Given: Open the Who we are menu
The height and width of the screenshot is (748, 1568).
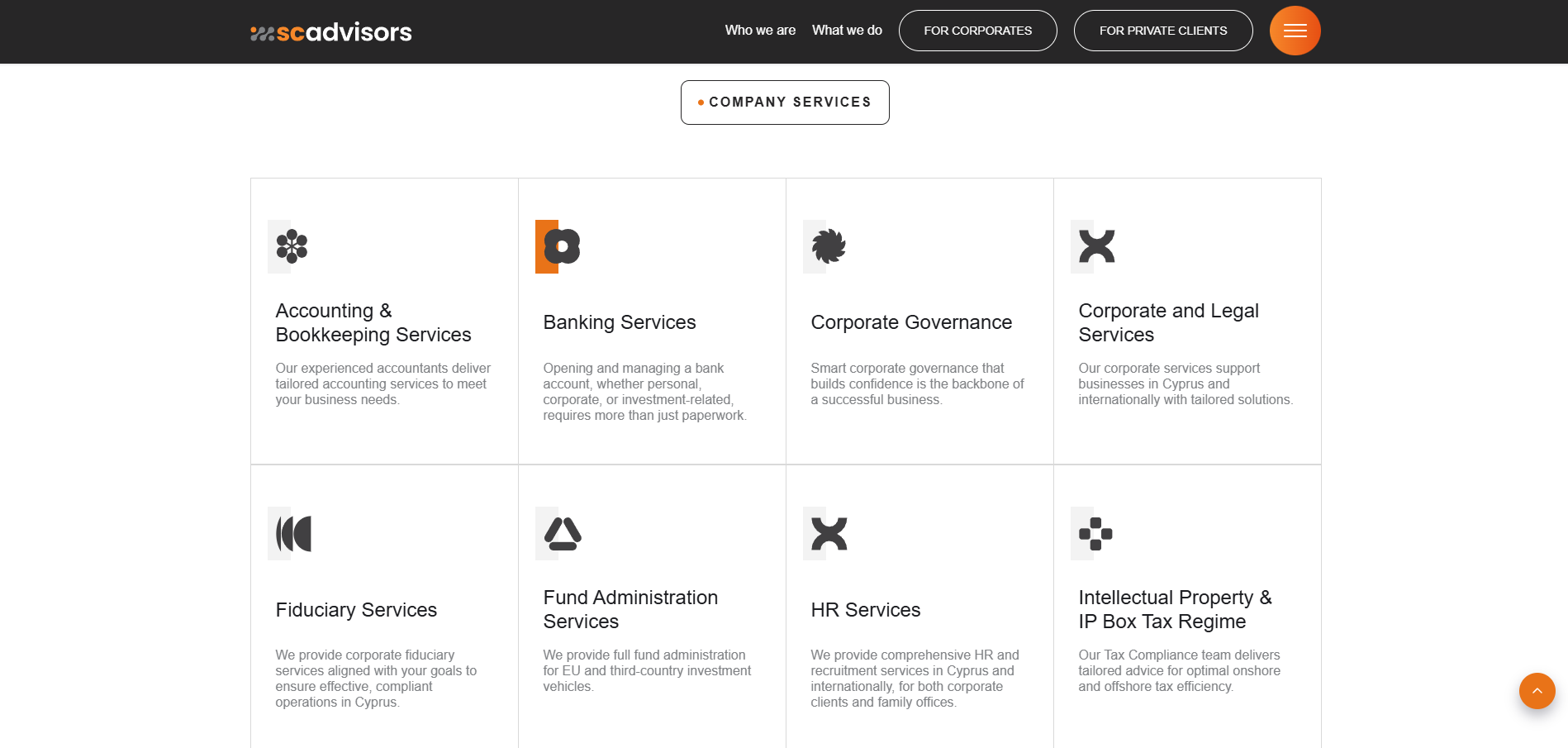Looking at the screenshot, I should (760, 31).
